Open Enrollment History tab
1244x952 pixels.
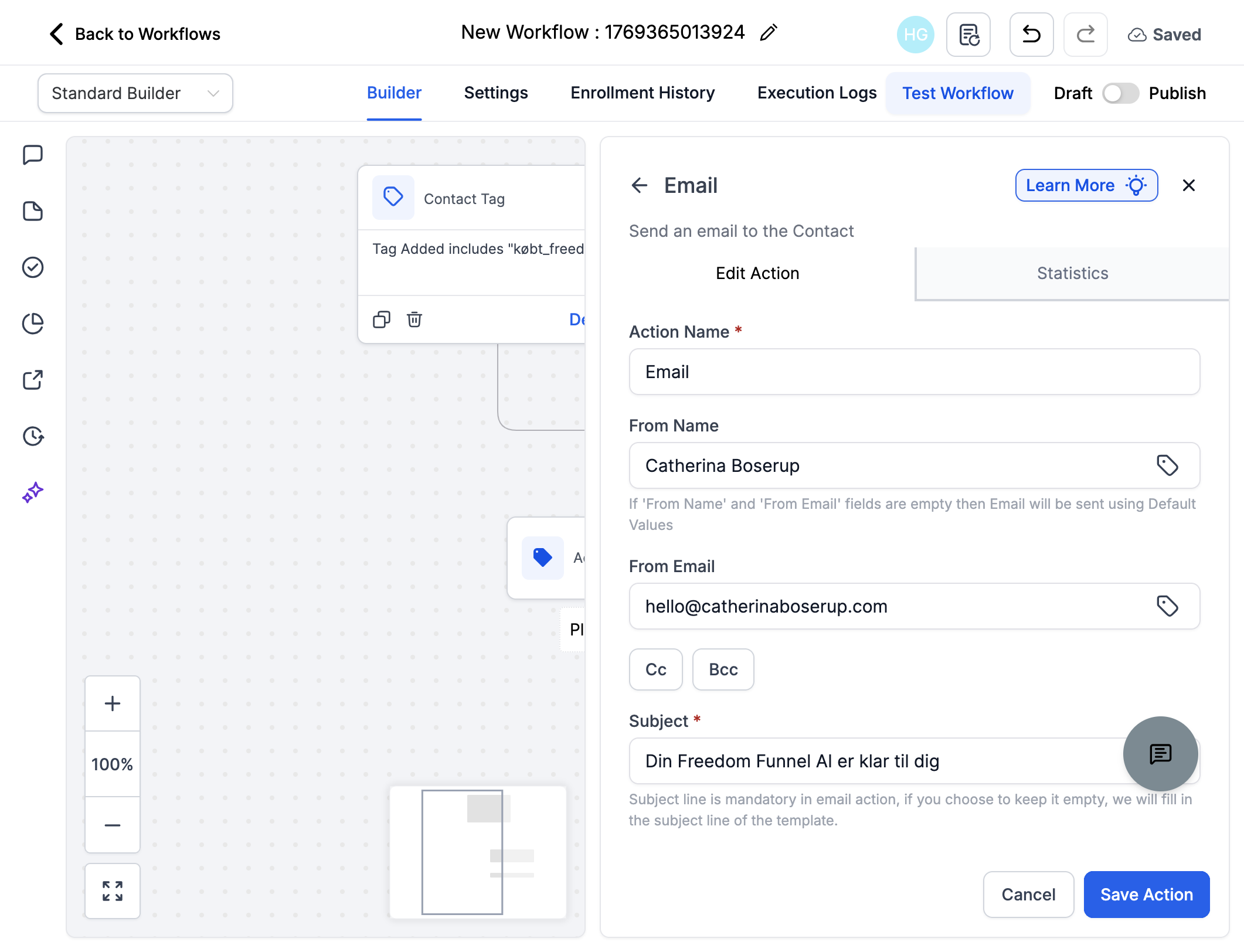[x=643, y=93]
